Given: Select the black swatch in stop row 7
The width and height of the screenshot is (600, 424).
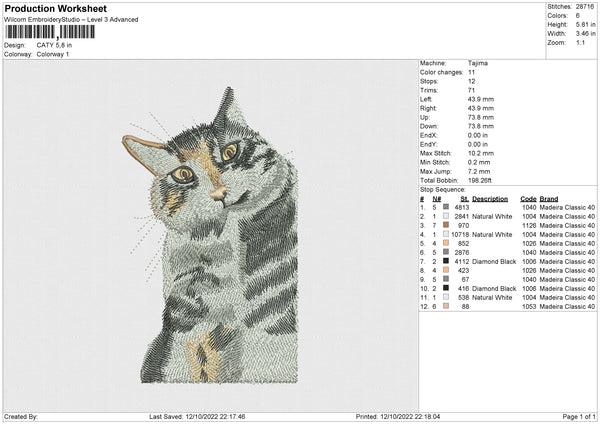Looking at the screenshot, I should pos(446,261).
